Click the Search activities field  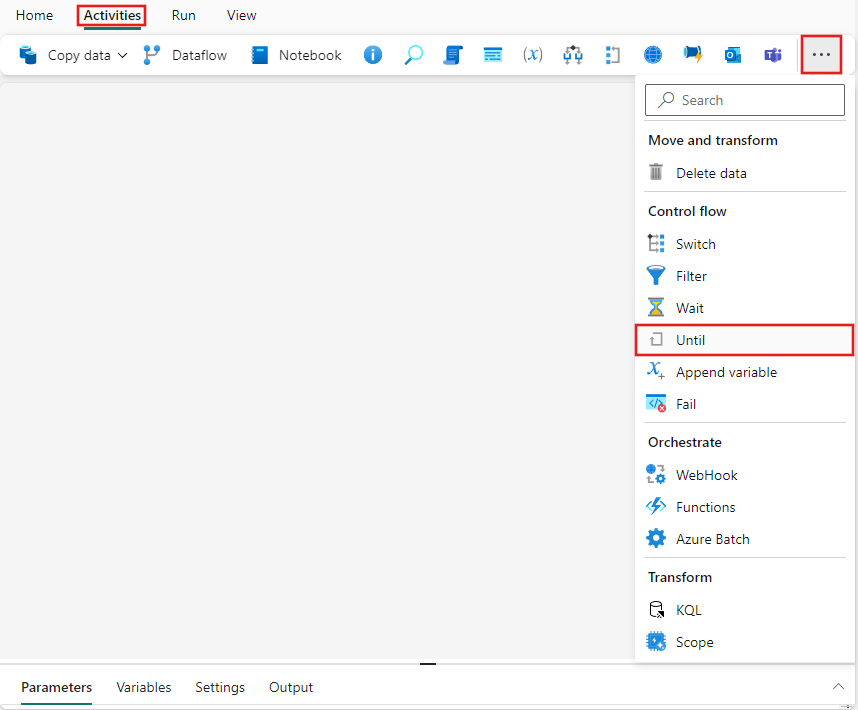[744, 100]
